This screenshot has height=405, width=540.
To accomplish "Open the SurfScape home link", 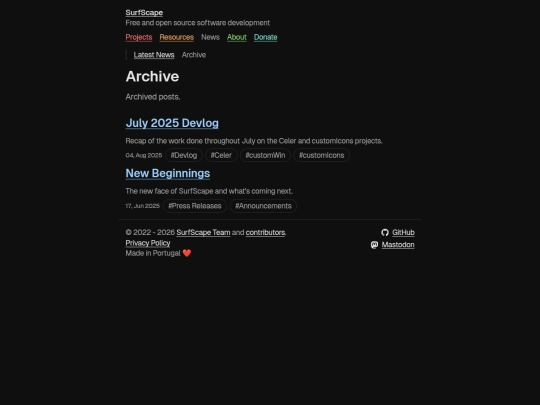I will coord(144,13).
